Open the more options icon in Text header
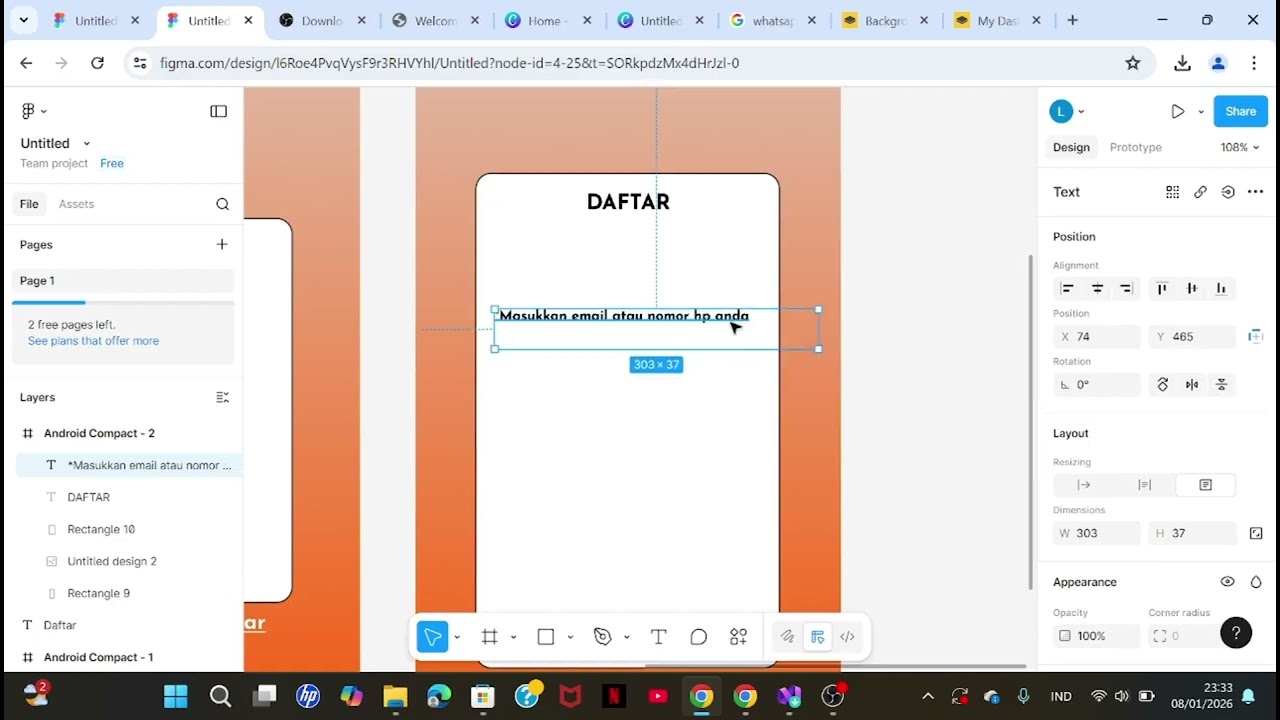Screen dimensions: 1280x720 pyautogui.click(x=1255, y=192)
